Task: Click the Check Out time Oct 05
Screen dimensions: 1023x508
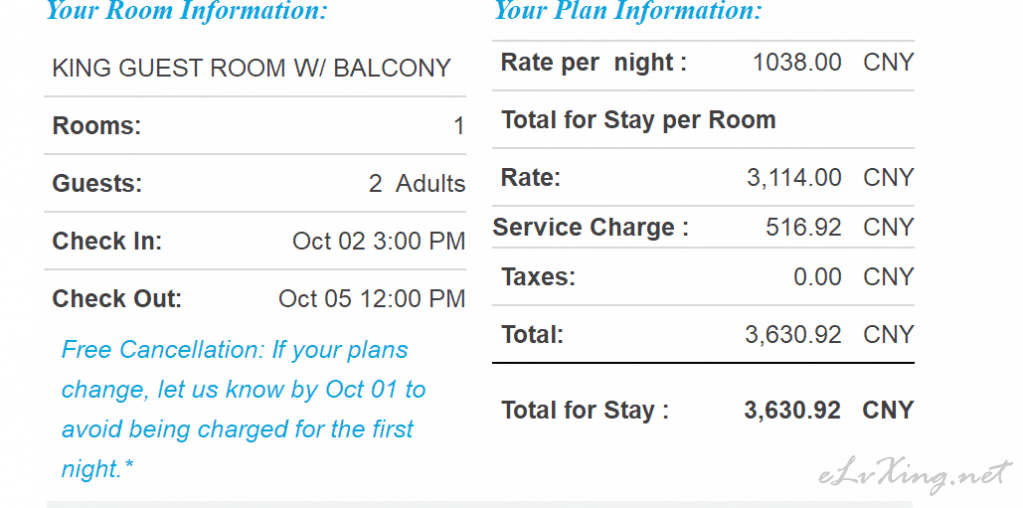Action: [x=372, y=299]
